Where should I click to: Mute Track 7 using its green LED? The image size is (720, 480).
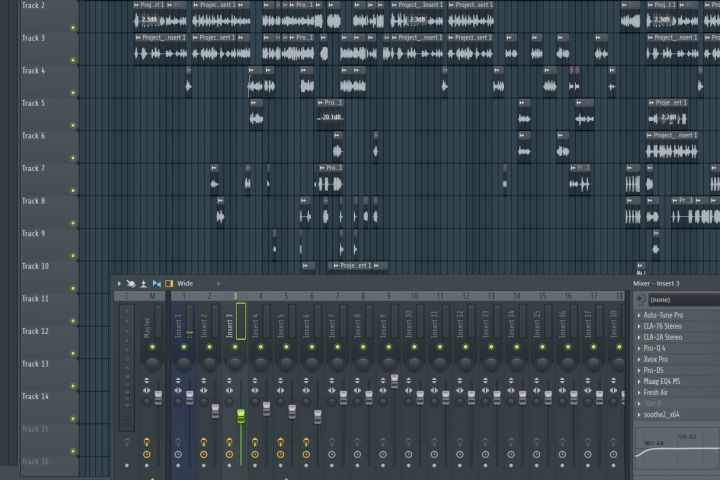[x=73, y=190]
